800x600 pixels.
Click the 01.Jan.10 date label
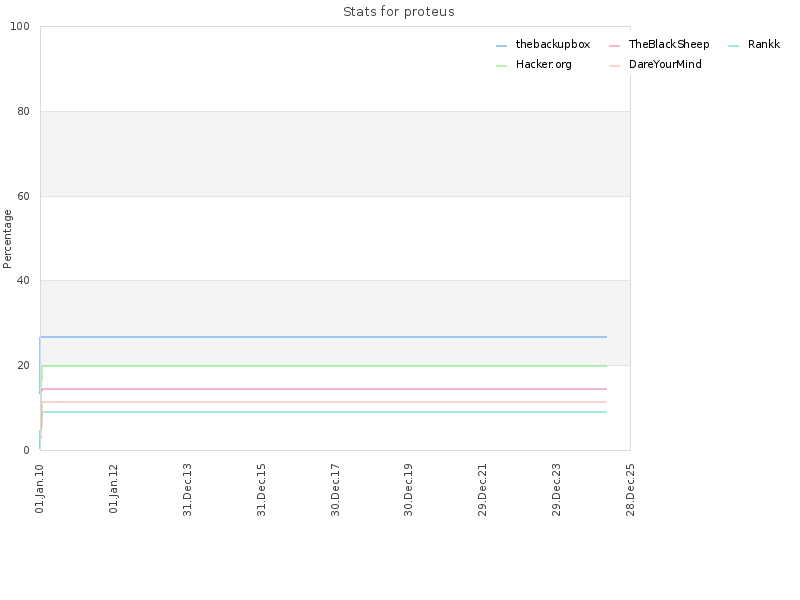[x=39, y=488]
